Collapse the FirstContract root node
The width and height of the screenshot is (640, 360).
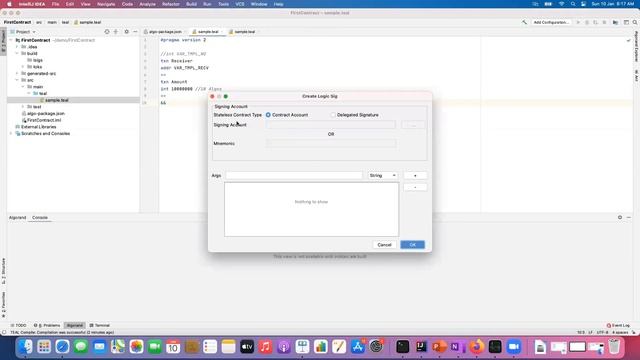(x=11, y=40)
